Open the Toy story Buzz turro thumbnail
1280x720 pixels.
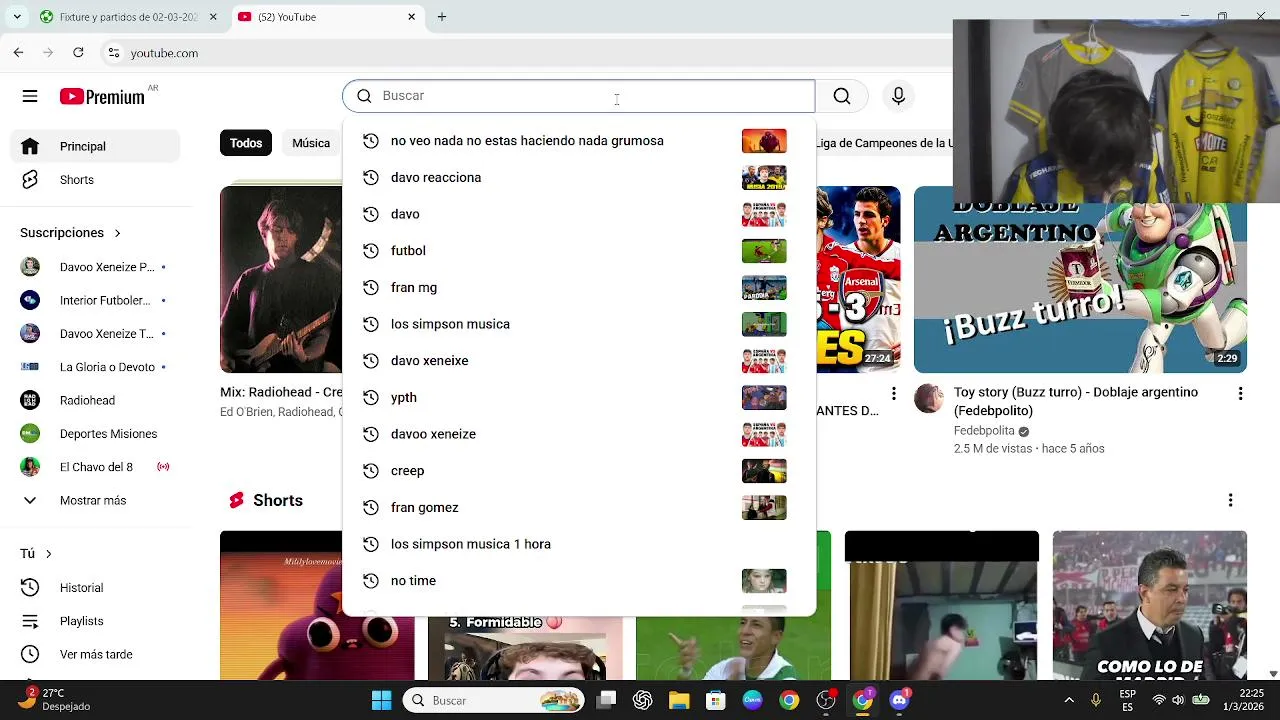pyautogui.click(x=1080, y=279)
